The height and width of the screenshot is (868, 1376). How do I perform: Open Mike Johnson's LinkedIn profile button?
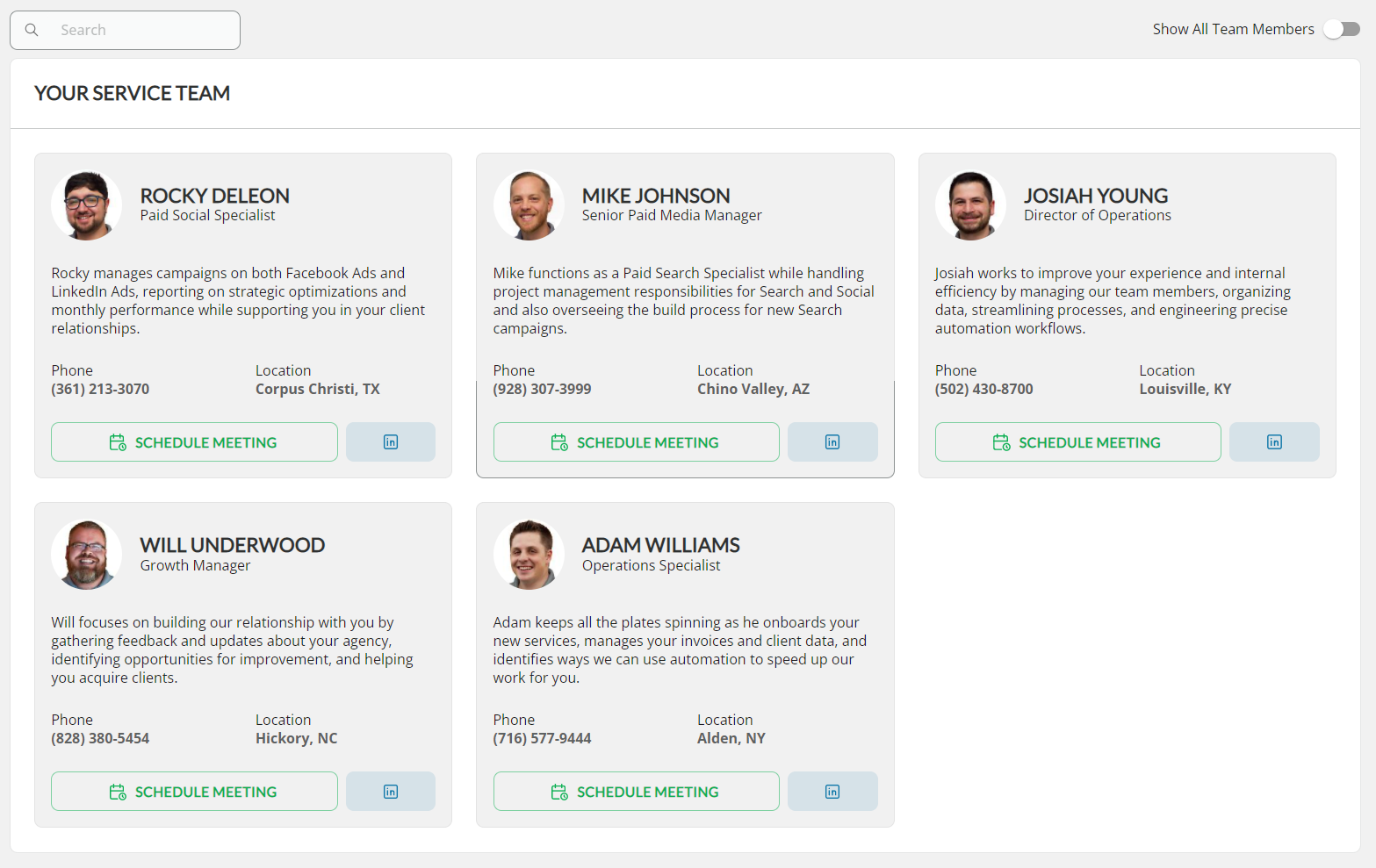pos(832,442)
